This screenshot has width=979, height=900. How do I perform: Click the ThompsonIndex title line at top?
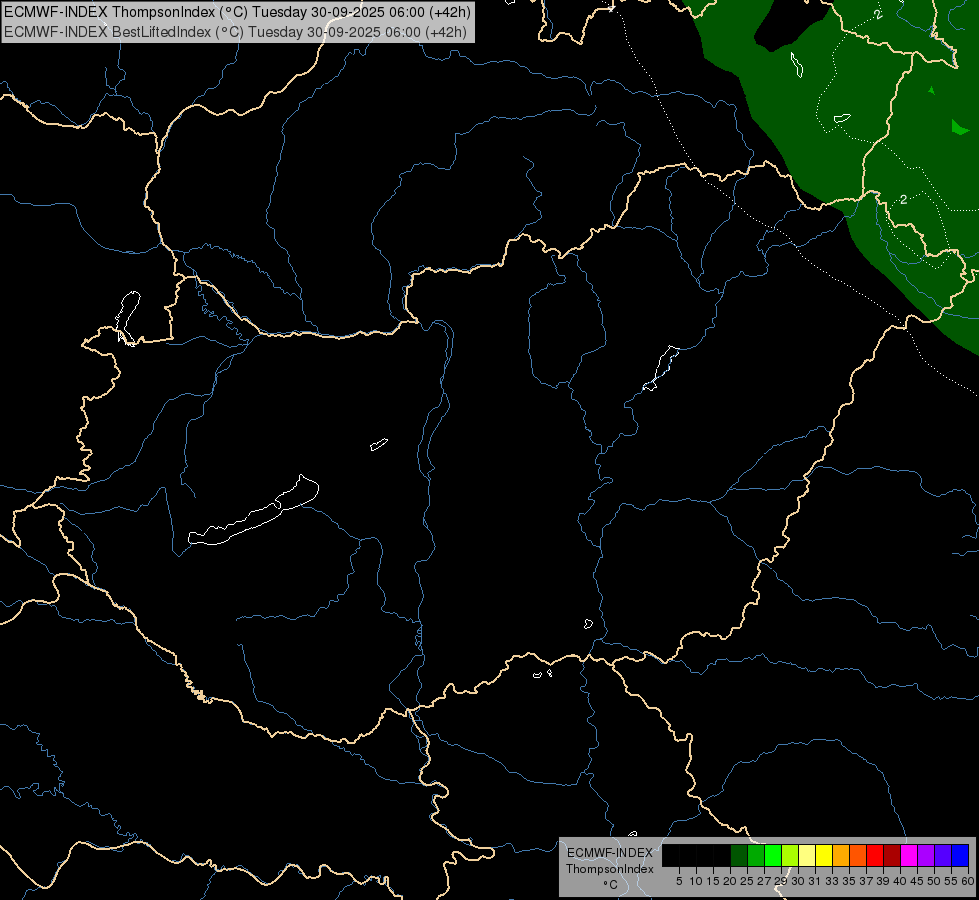click(x=237, y=11)
